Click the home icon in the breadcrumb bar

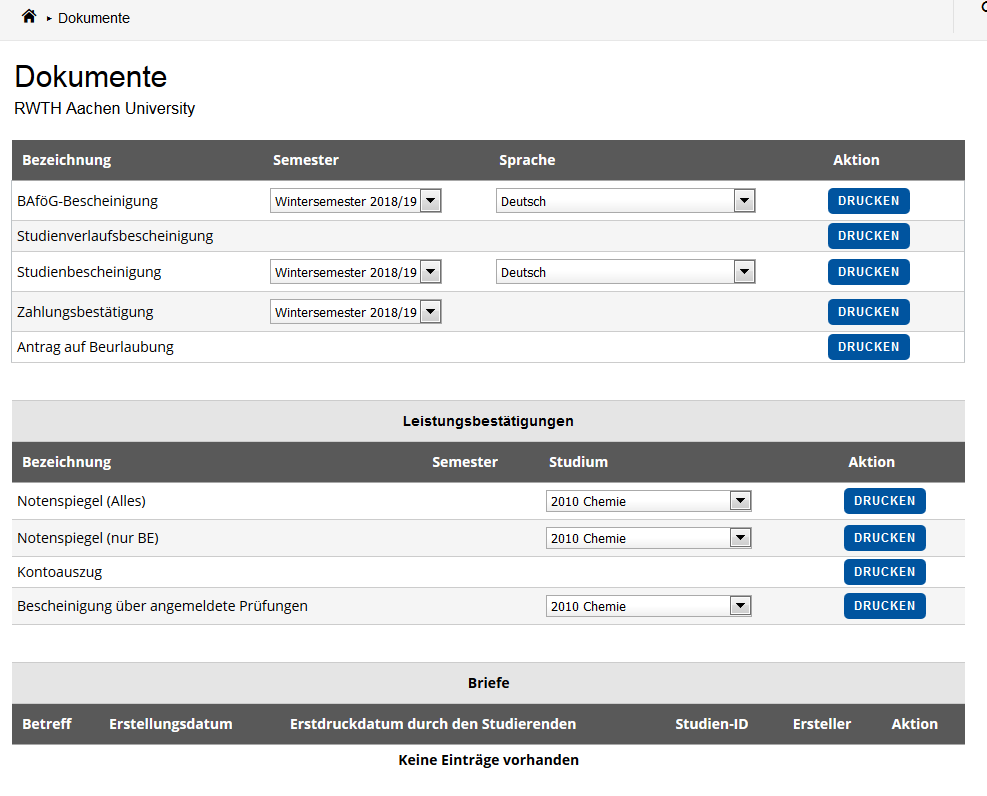[28, 16]
